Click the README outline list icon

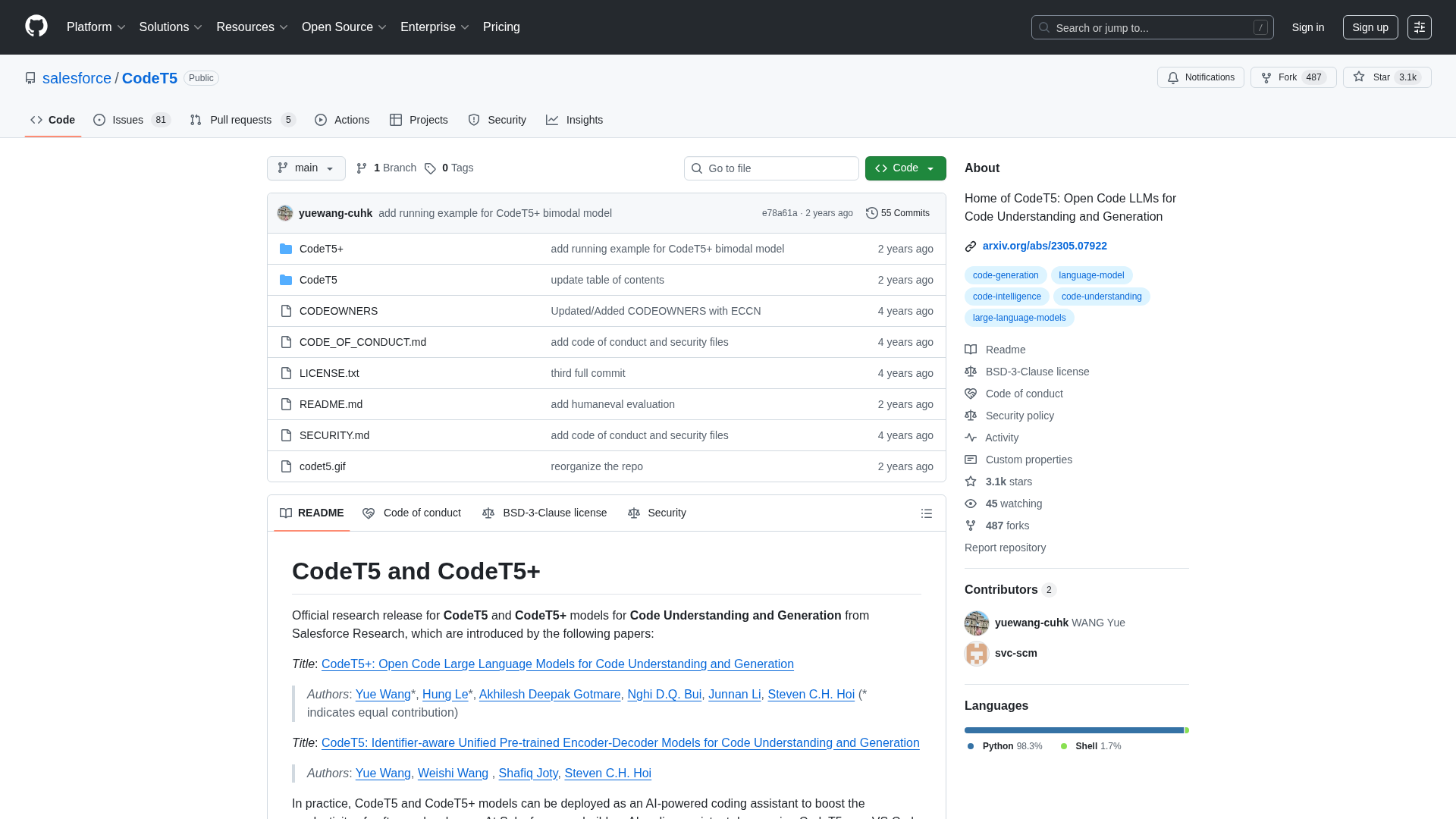tap(927, 513)
